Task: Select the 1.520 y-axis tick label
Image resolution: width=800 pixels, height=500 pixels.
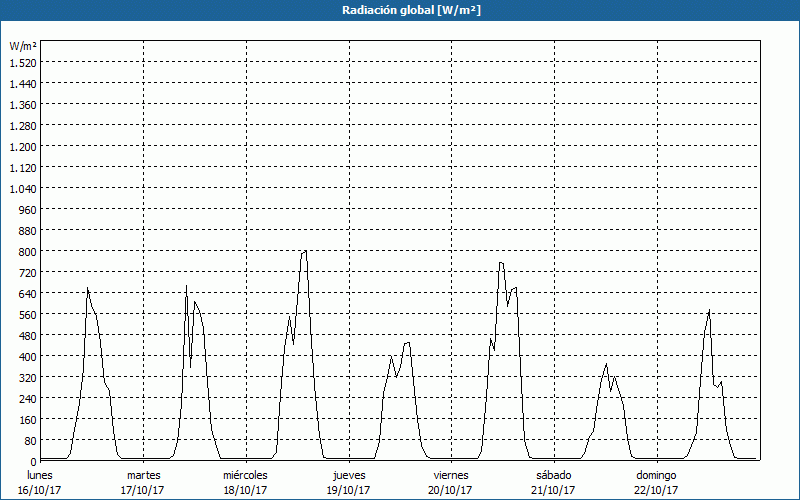Action: click(x=22, y=62)
